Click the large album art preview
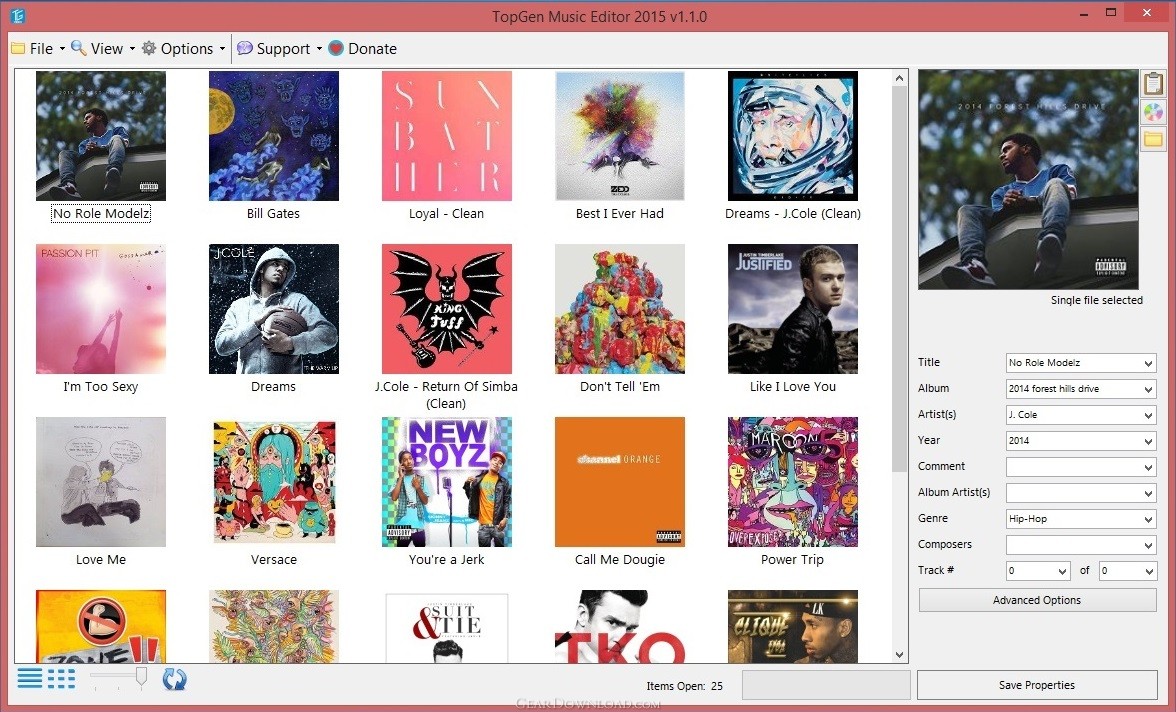Image resolution: width=1176 pixels, height=712 pixels. pyautogui.click(x=1028, y=180)
